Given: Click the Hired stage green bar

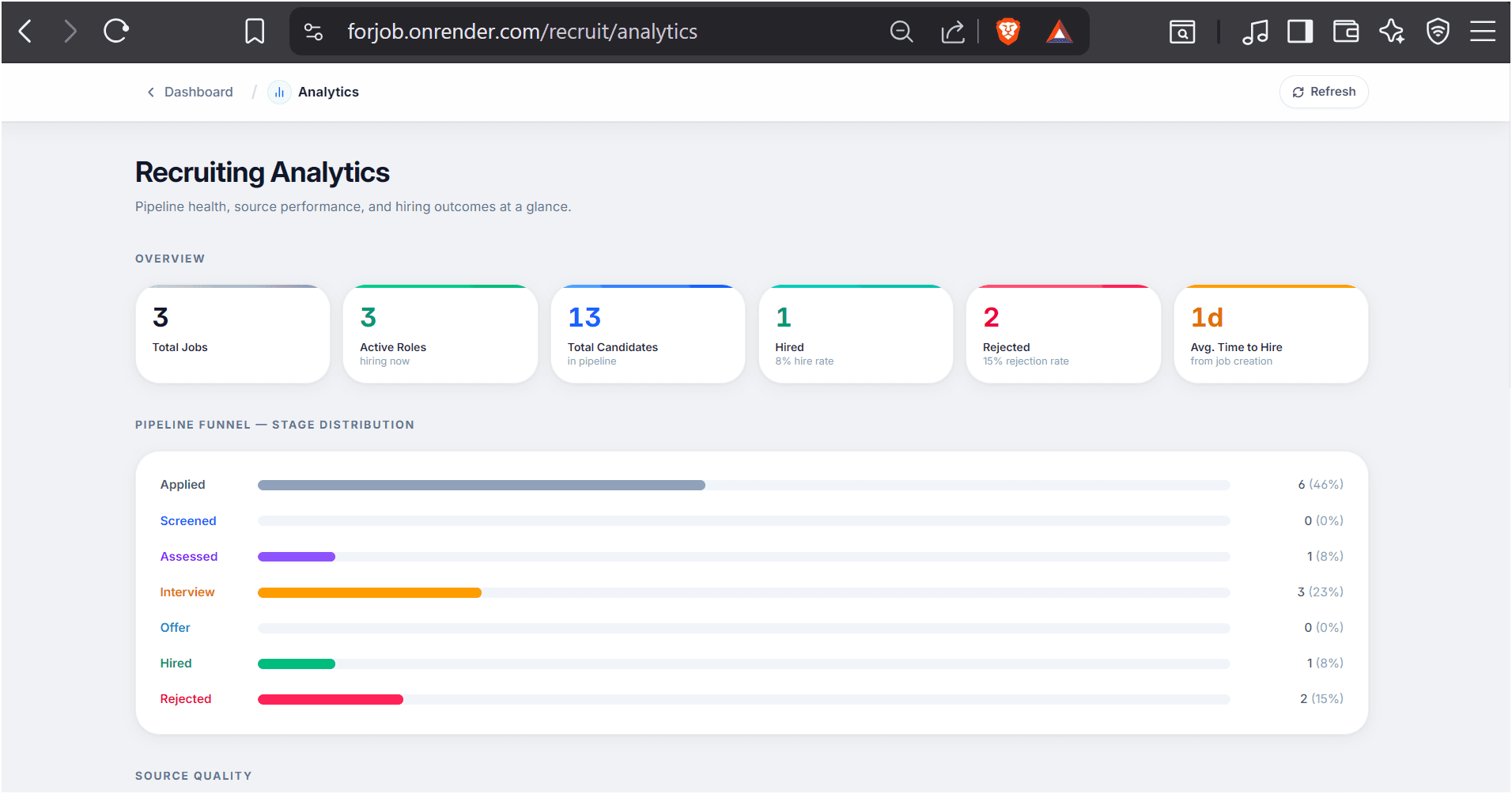Looking at the screenshot, I should pos(297,664).
